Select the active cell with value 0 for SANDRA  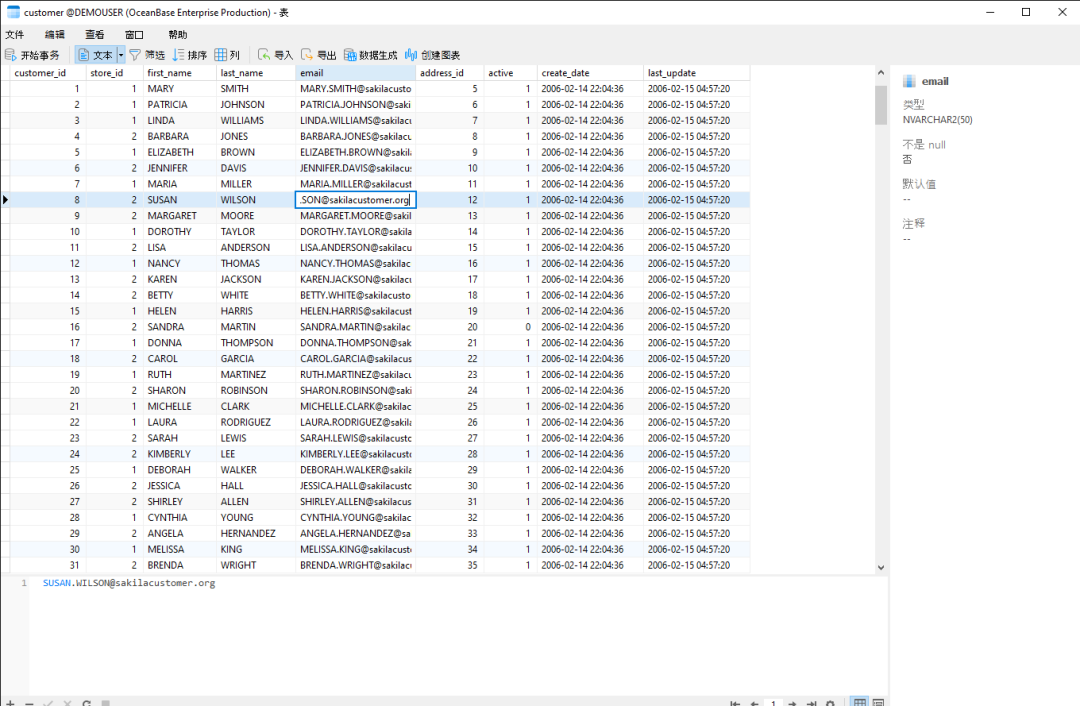click(x=510, y=327)
